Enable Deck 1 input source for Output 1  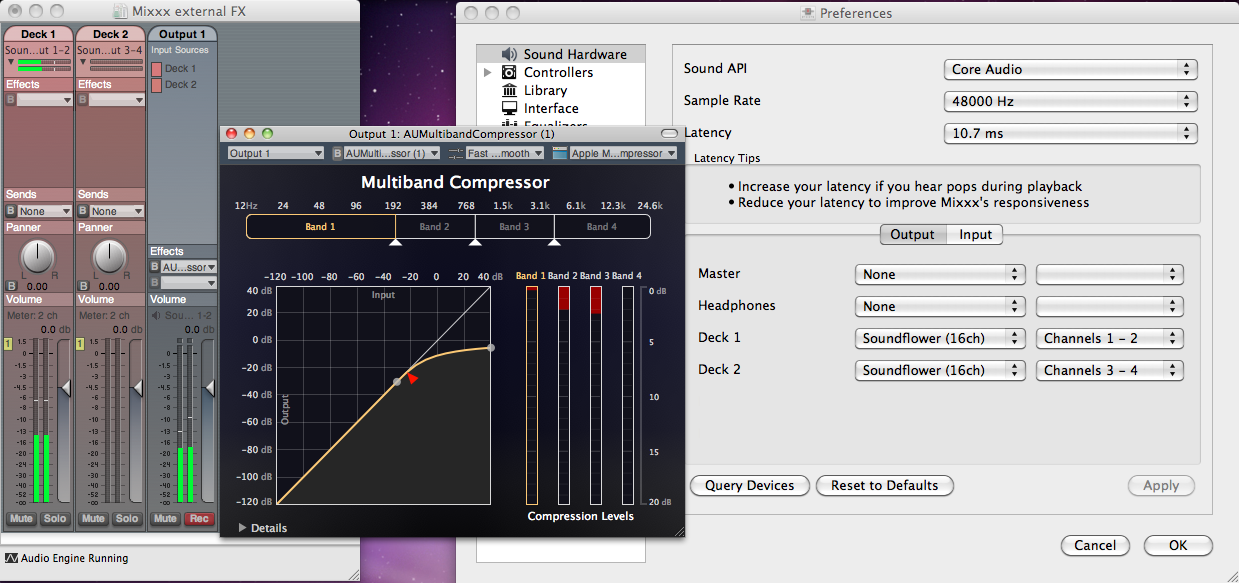[x=157, y=69]
